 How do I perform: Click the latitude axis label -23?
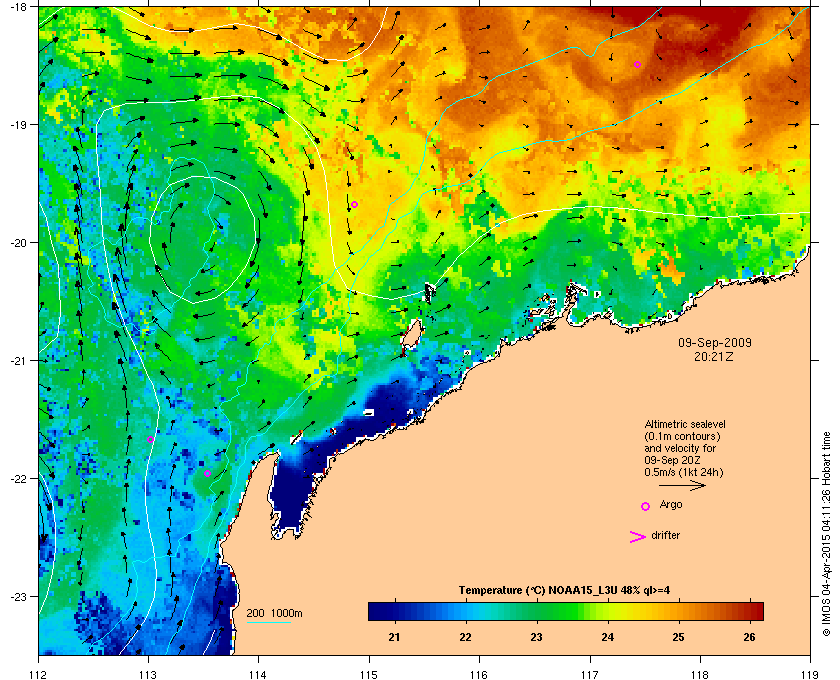coord(18,596)
